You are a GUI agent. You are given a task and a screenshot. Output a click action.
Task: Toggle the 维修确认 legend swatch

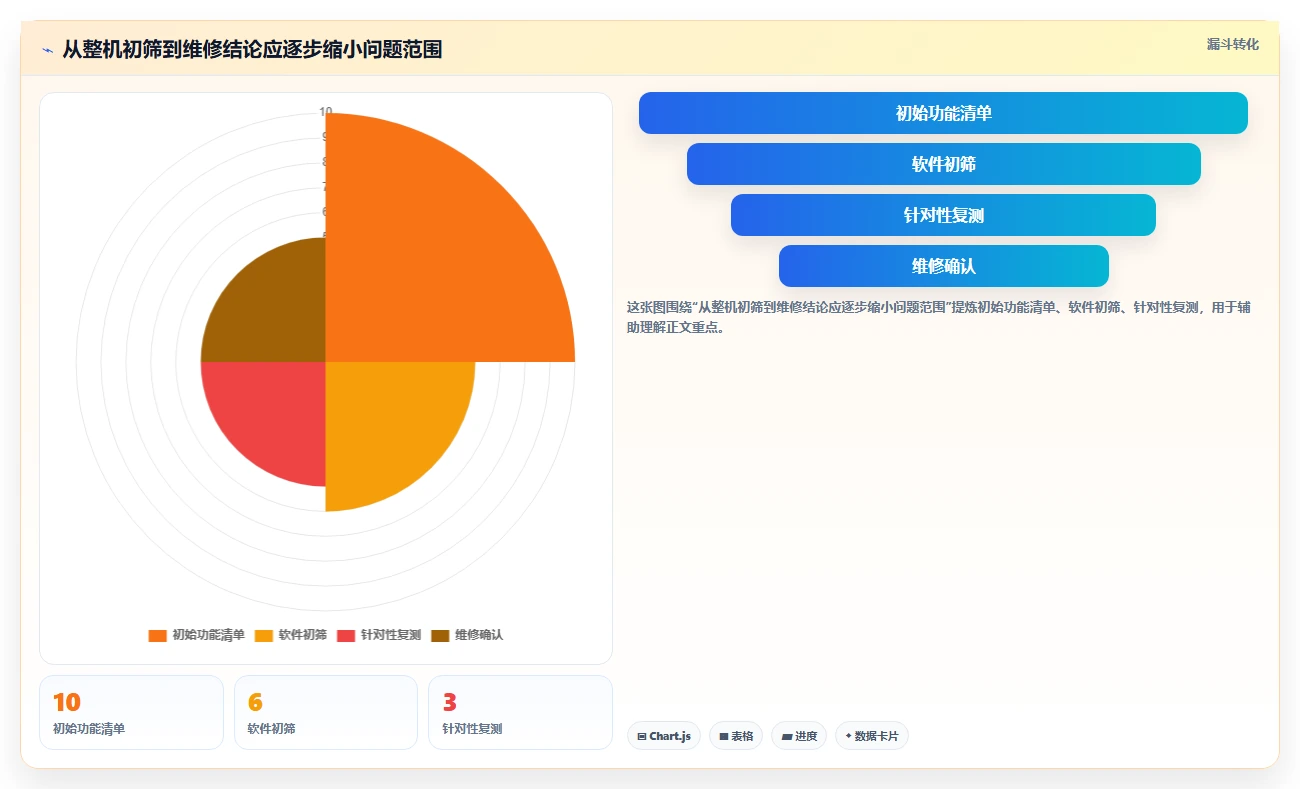440,635
